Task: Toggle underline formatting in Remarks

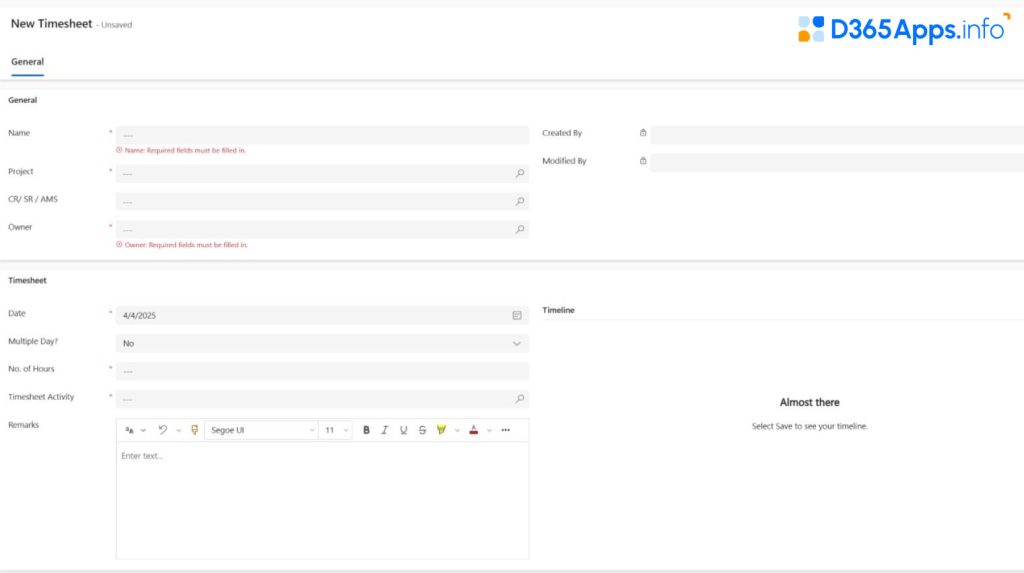Action: coord(404,430)
